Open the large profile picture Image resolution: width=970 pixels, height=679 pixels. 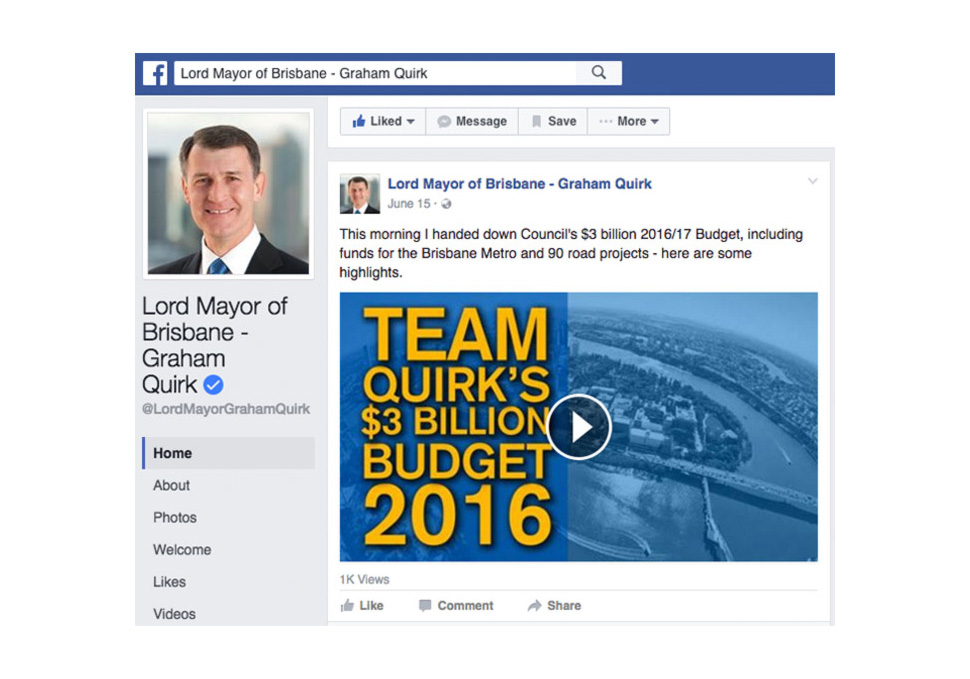tap(228, 194)
